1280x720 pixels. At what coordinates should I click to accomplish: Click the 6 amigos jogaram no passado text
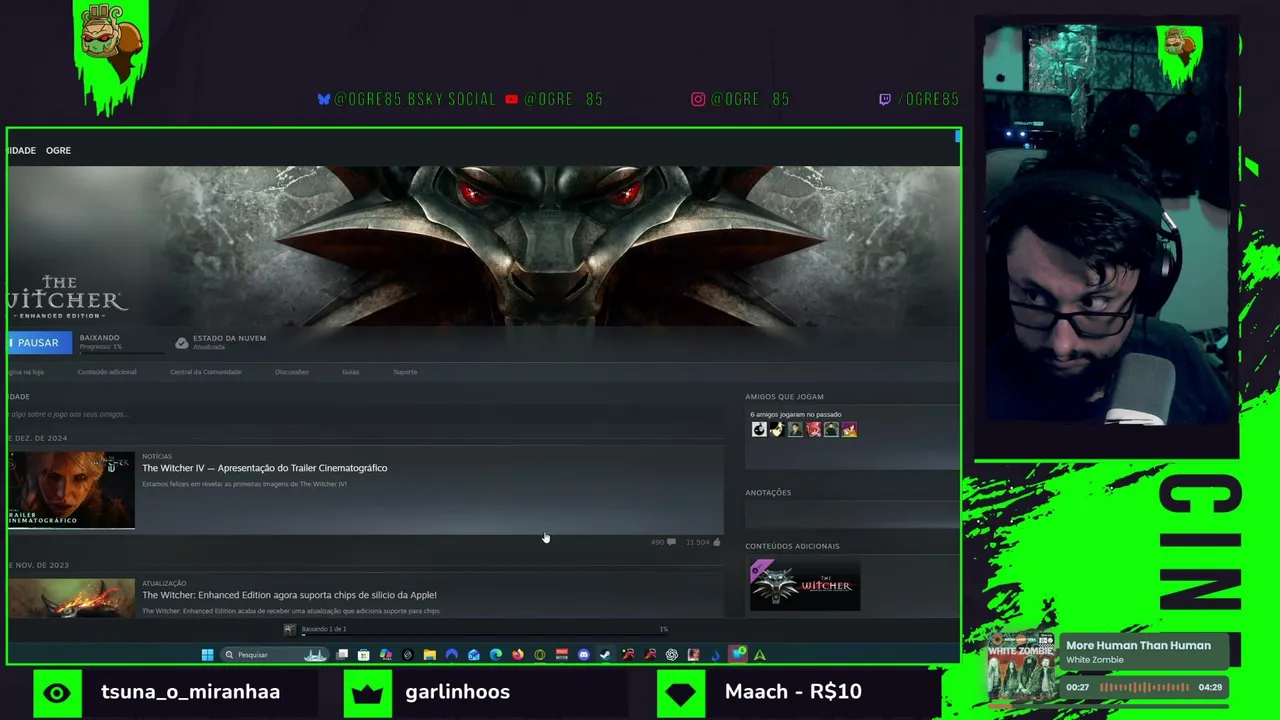[796, 414]
